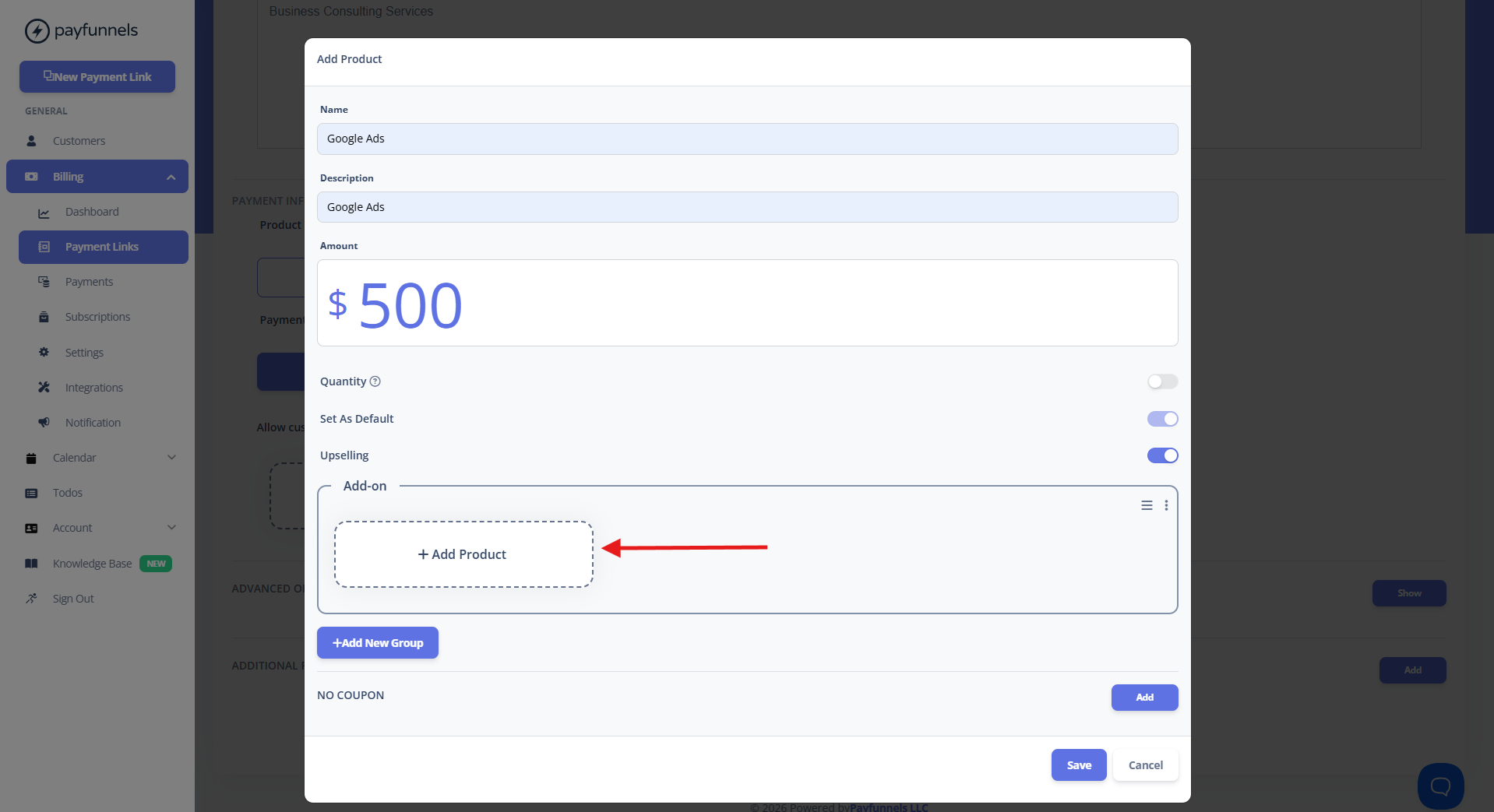Click the Payment Links icon in sidebar
1494x812 pixels.
click(x=44, y=247)
